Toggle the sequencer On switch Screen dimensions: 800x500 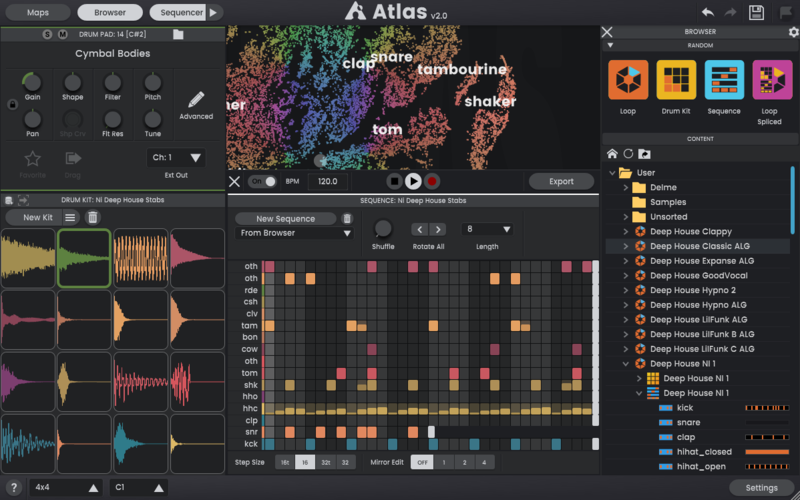pyautogui.click(x=263, y=181)
